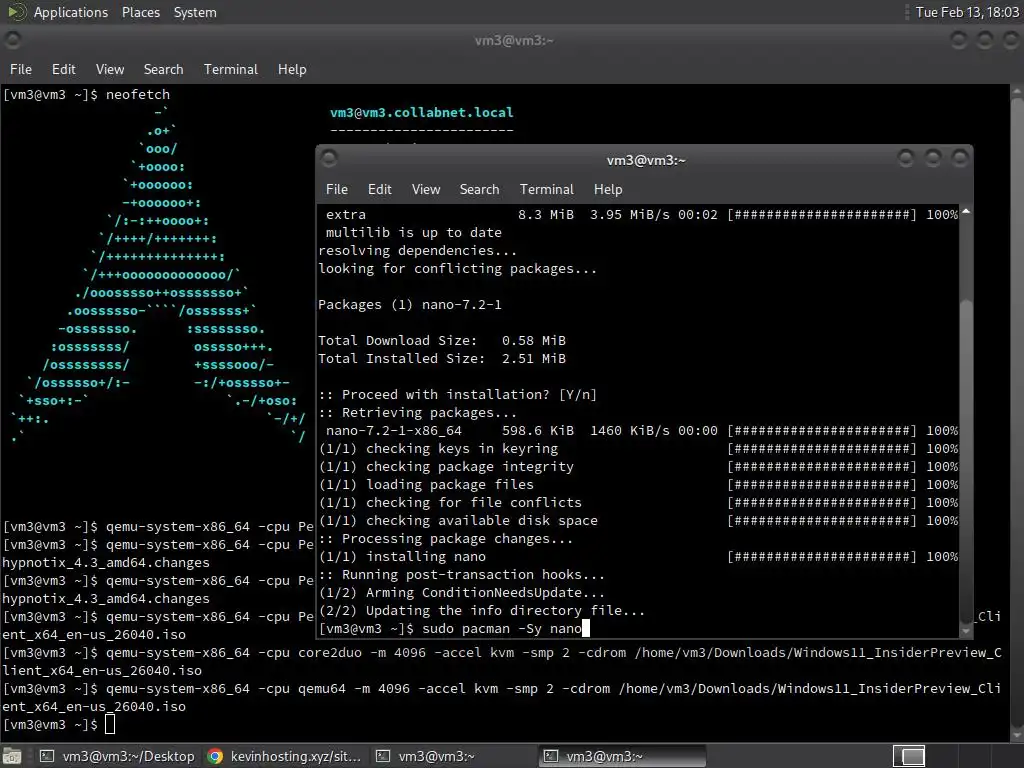Maximize the background terminal window
The image size is (1024, 768).
(x=984, y=40)
